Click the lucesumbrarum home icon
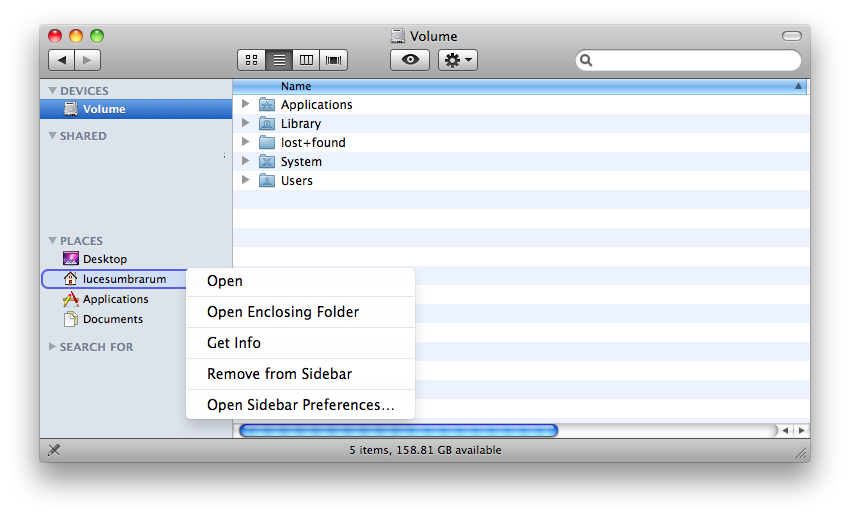Image resolution: width=850 pixels, height=517 pixels. click(70, 279)
